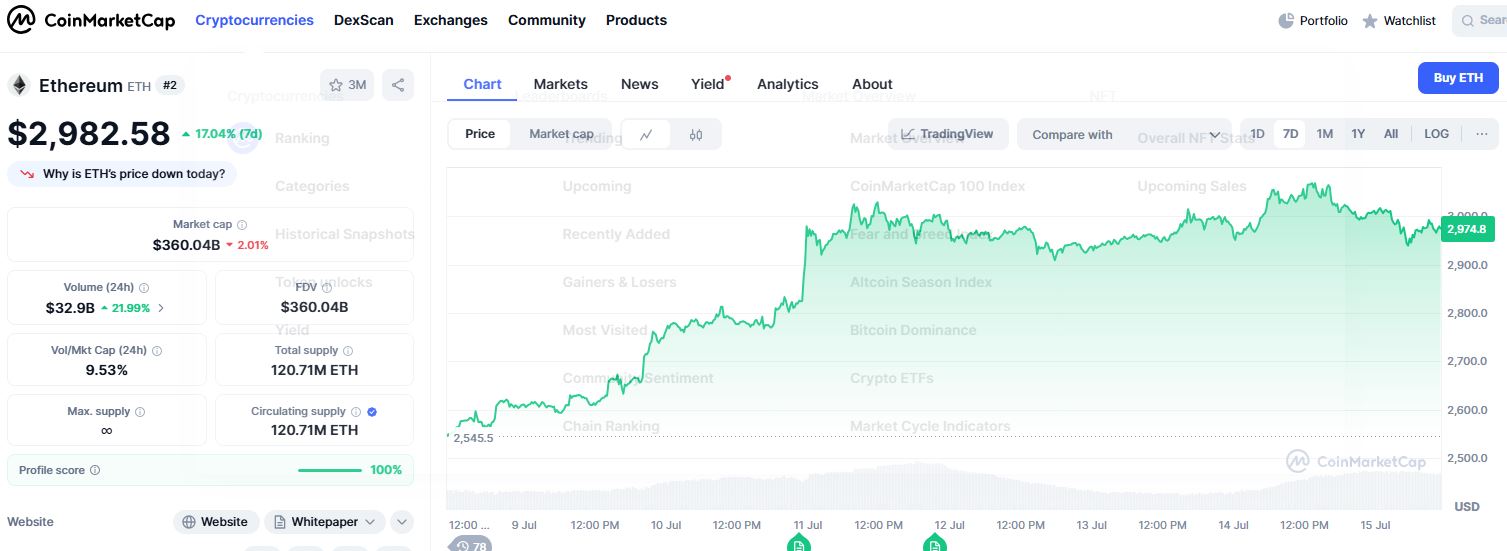1507x551 pixels.
Task: Switch to the Yield tab
Action: (x=708, y=84)
